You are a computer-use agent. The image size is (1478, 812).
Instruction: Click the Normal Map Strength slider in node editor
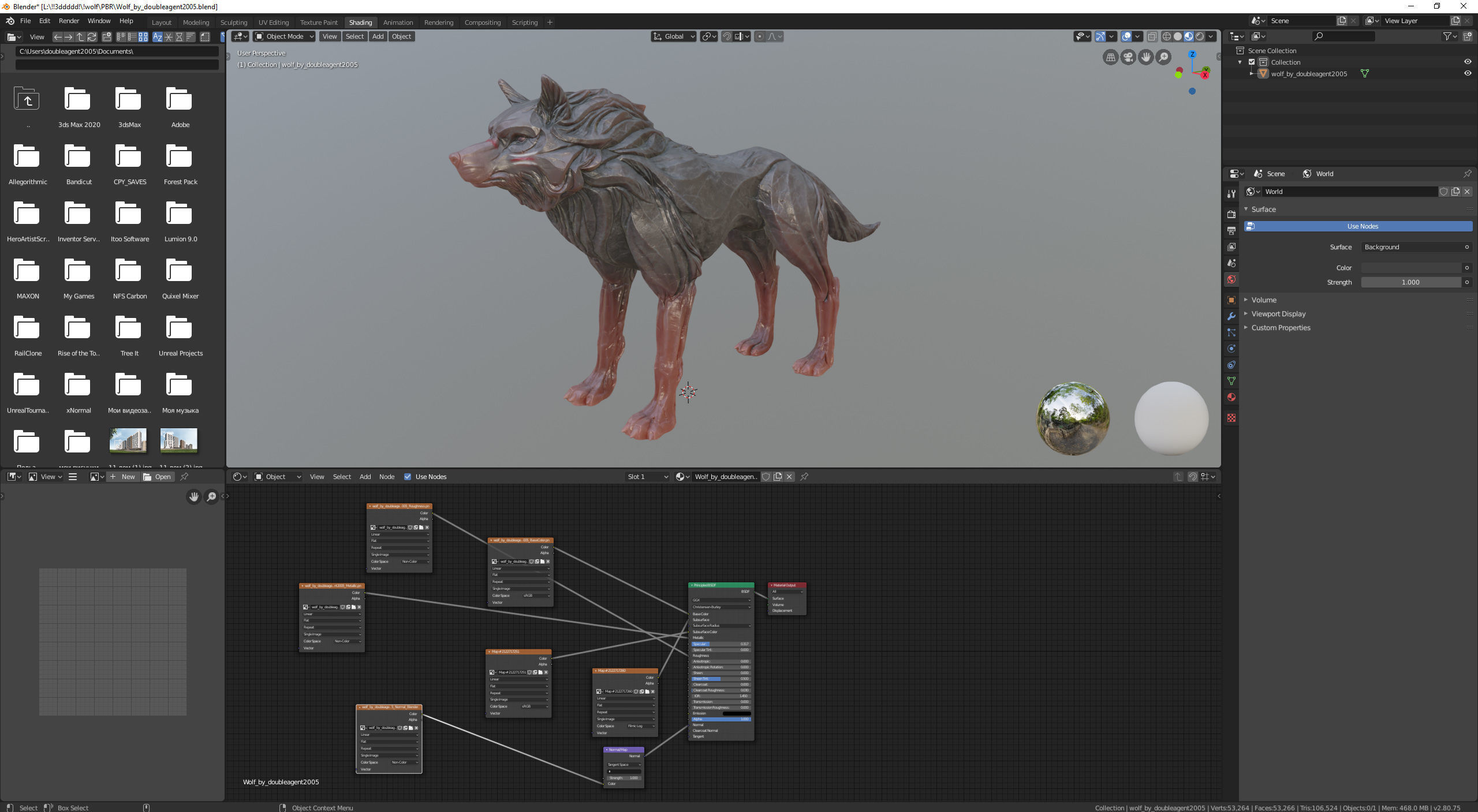pyautogui.click(x=624, y=778)
